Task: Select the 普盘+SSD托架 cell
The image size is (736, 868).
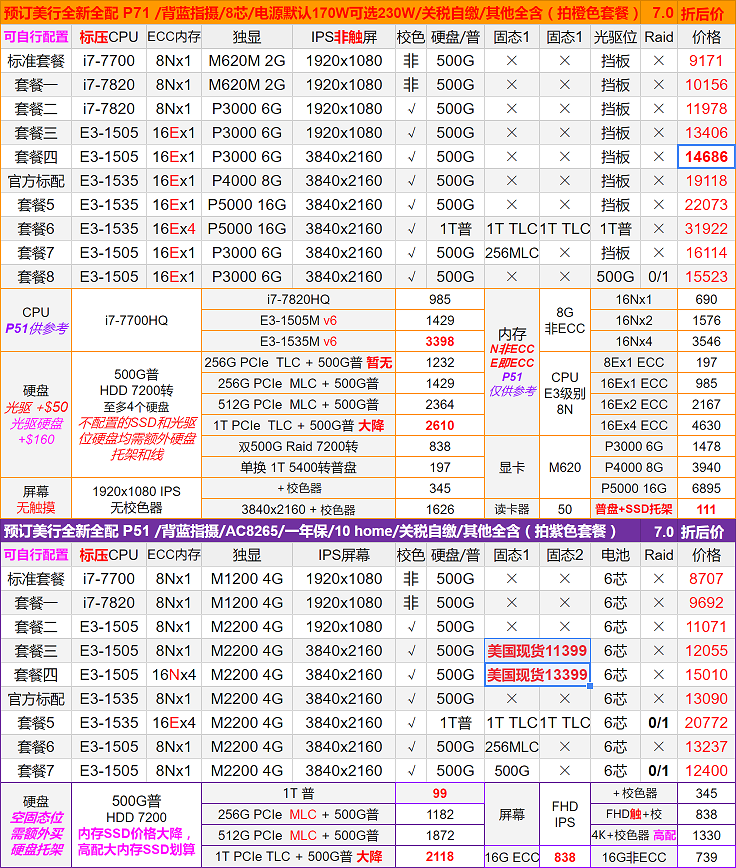Action: tap(634, 509)
